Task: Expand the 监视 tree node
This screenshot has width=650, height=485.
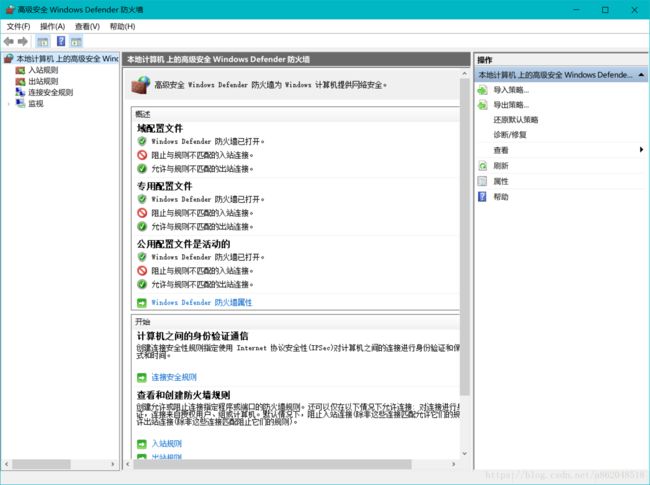Action: (x=9, y=104)
